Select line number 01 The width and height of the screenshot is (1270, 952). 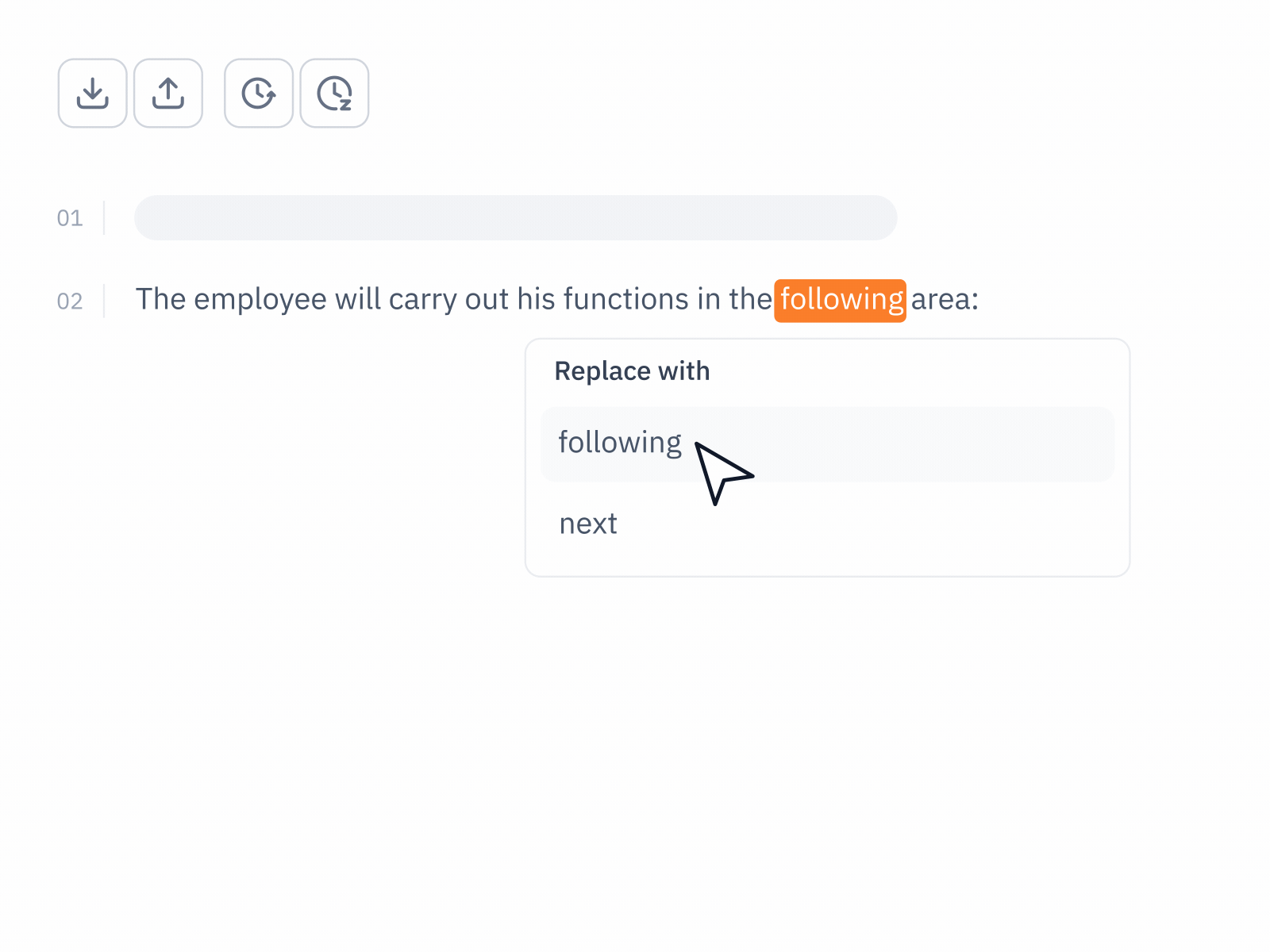[70, 218]
